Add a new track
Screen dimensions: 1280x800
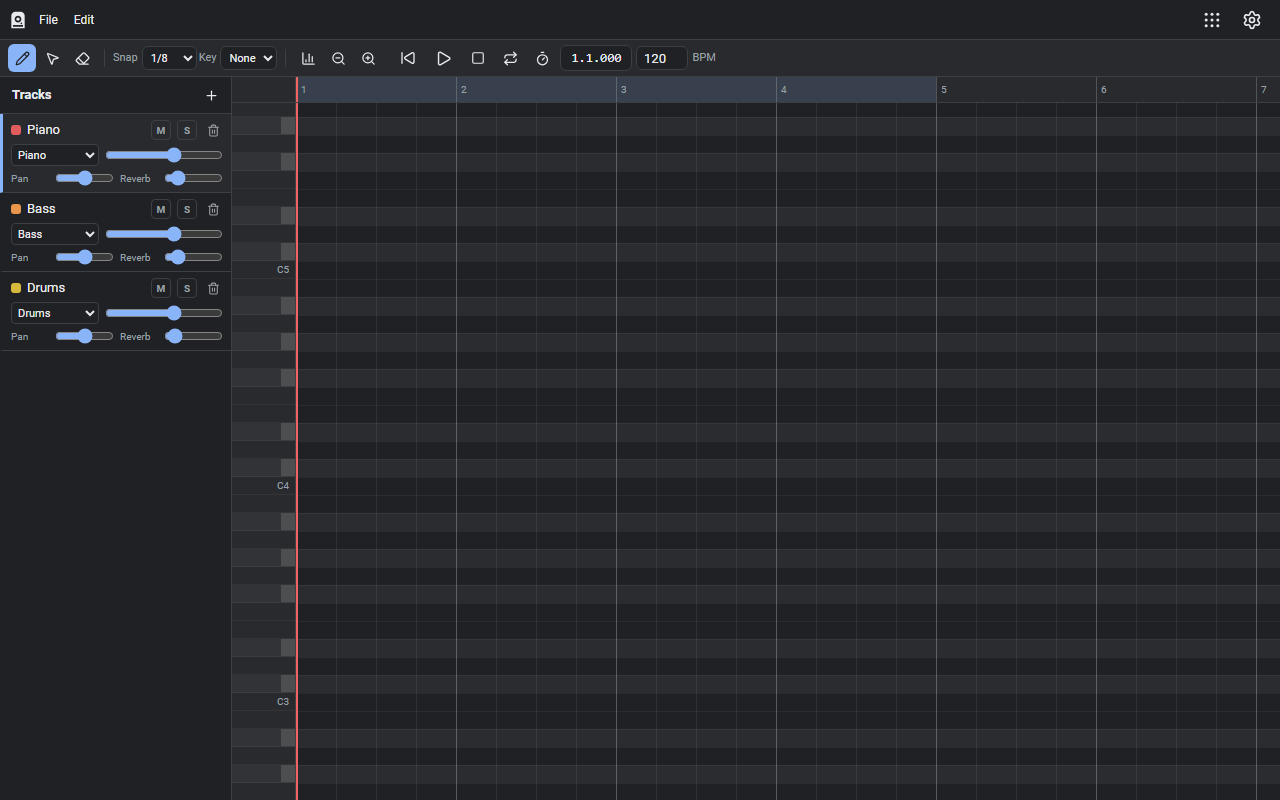pos(211,95)
